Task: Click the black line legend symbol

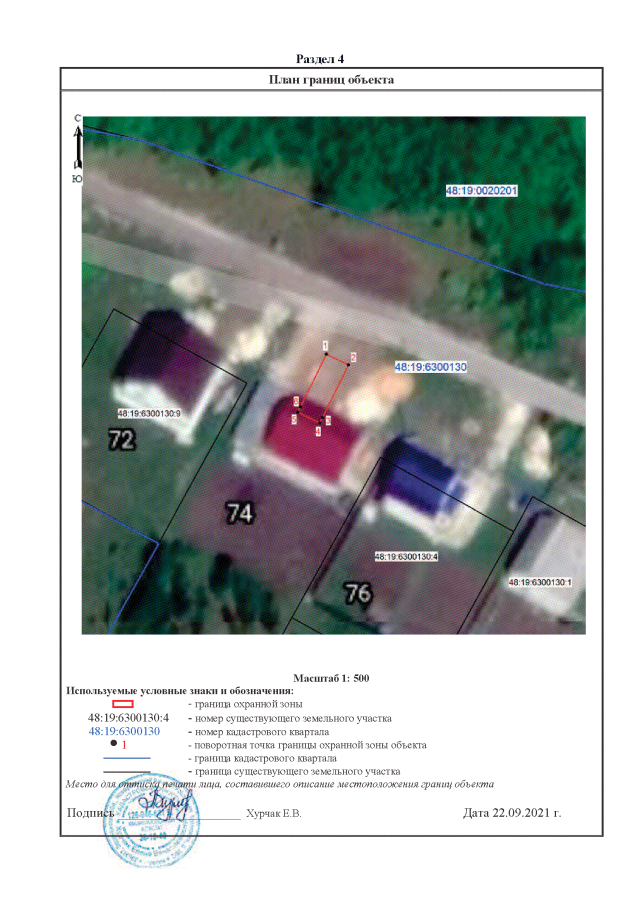Action: click(125, 771)
